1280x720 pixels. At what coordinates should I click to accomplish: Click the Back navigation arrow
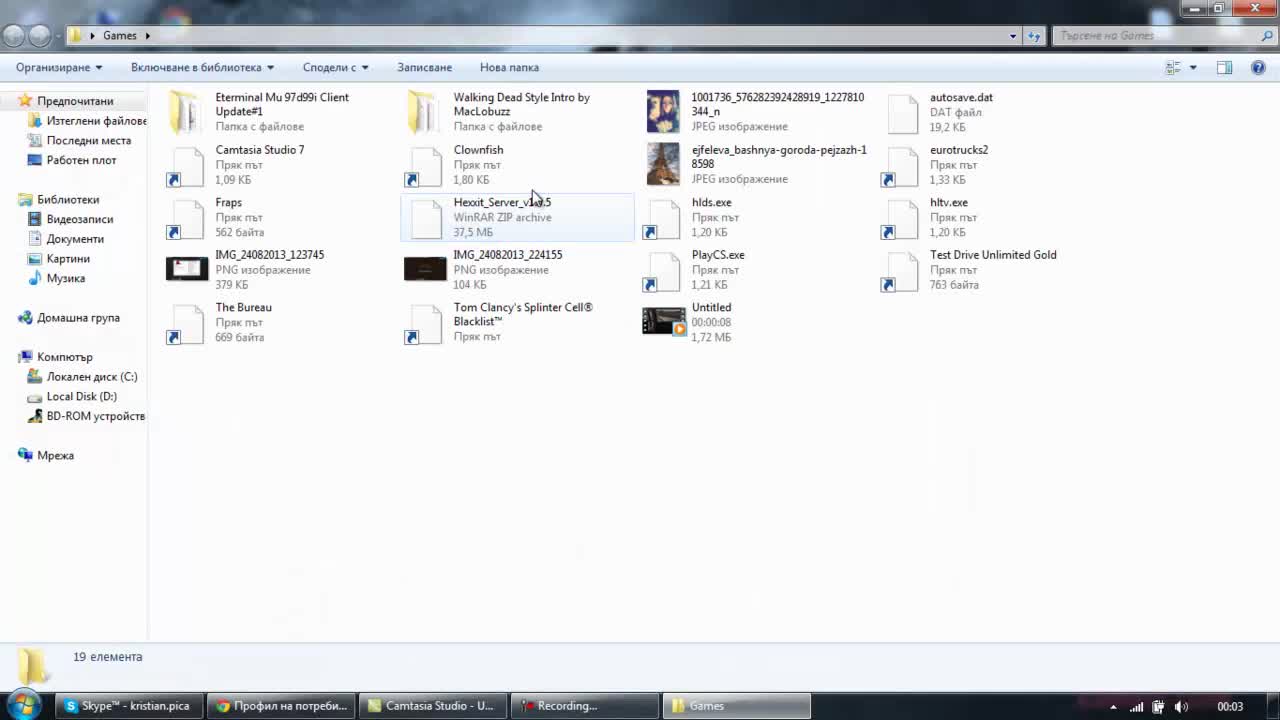(x=13, y=36)
